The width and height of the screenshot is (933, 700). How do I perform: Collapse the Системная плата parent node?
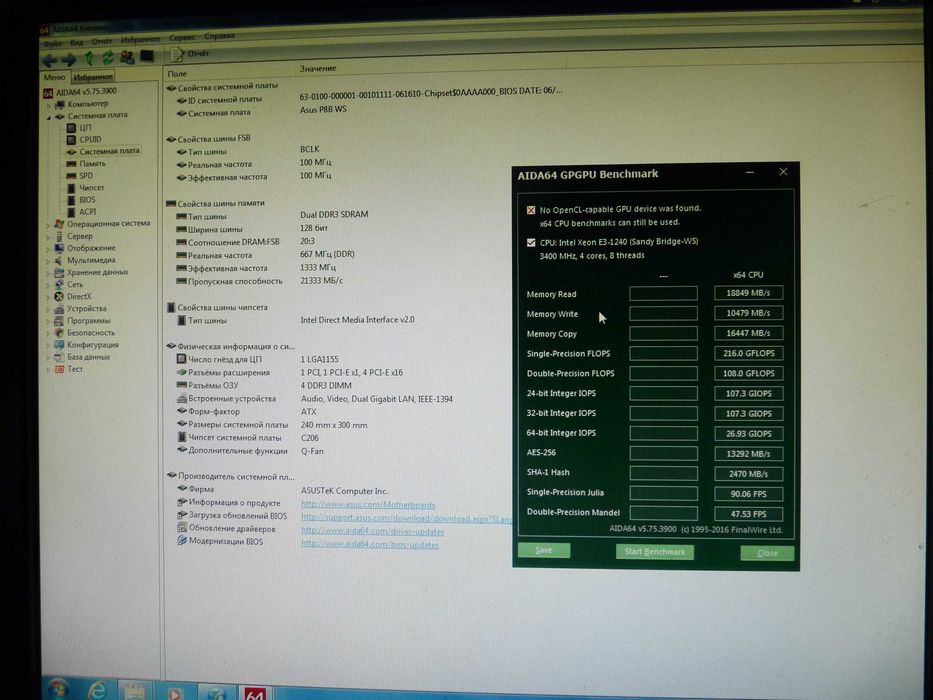tap(49, 117)
